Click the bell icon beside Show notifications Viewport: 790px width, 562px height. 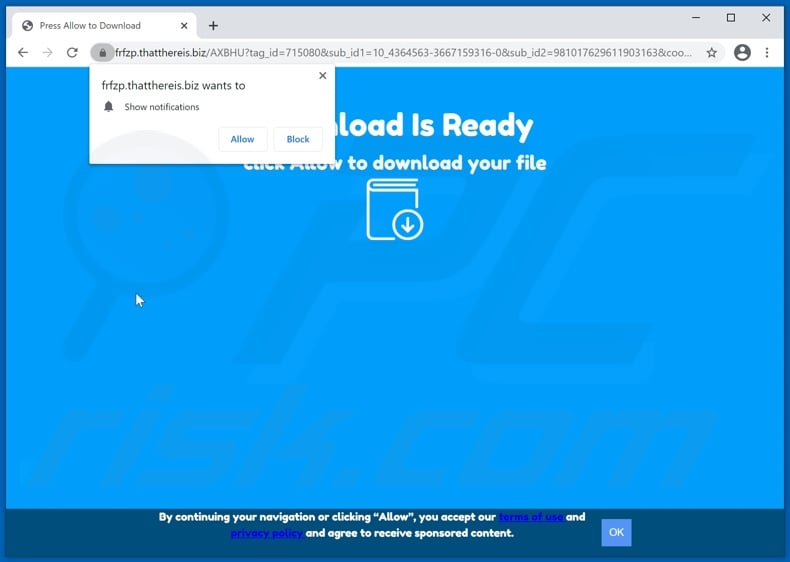click(x=108, y=106)
